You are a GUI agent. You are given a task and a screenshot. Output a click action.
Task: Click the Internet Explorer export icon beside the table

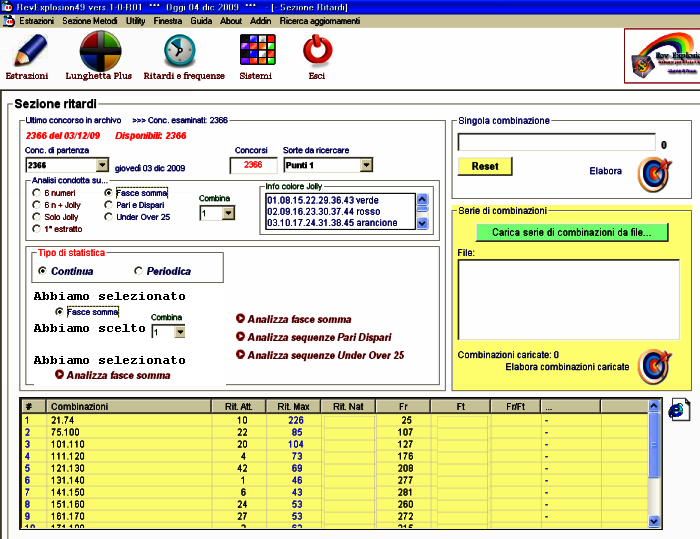[679, 409]
